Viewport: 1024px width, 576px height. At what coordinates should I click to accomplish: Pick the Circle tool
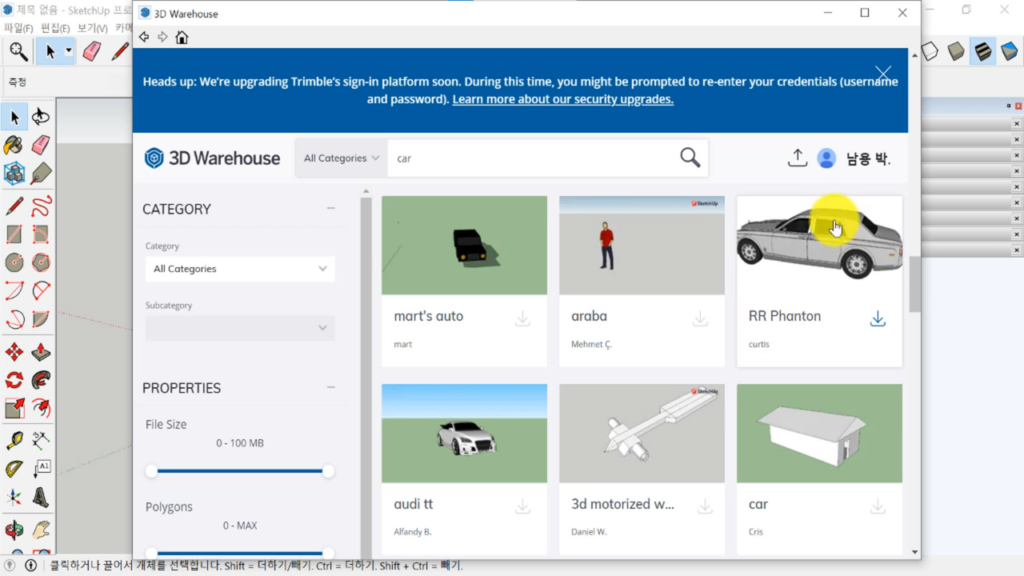(14, 263)
